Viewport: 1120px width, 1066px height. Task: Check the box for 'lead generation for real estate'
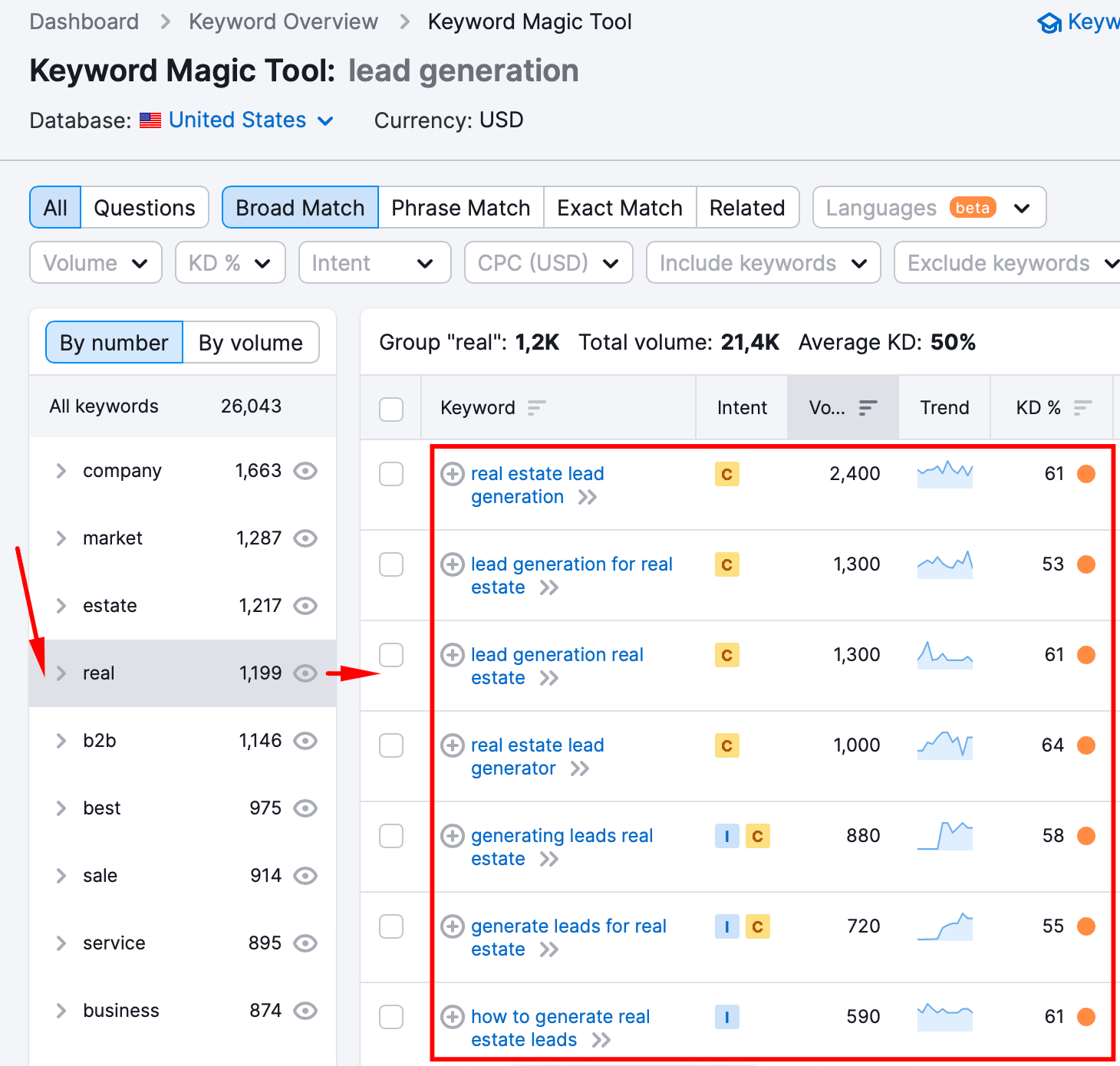(x=391, y=564)
